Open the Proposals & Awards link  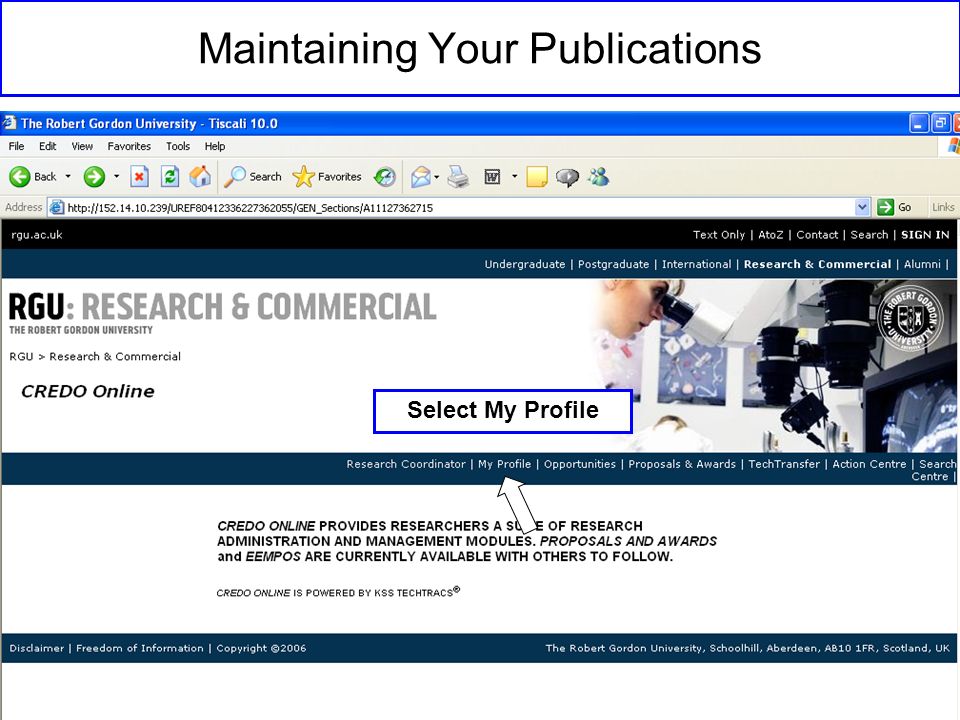pos(682,464)
